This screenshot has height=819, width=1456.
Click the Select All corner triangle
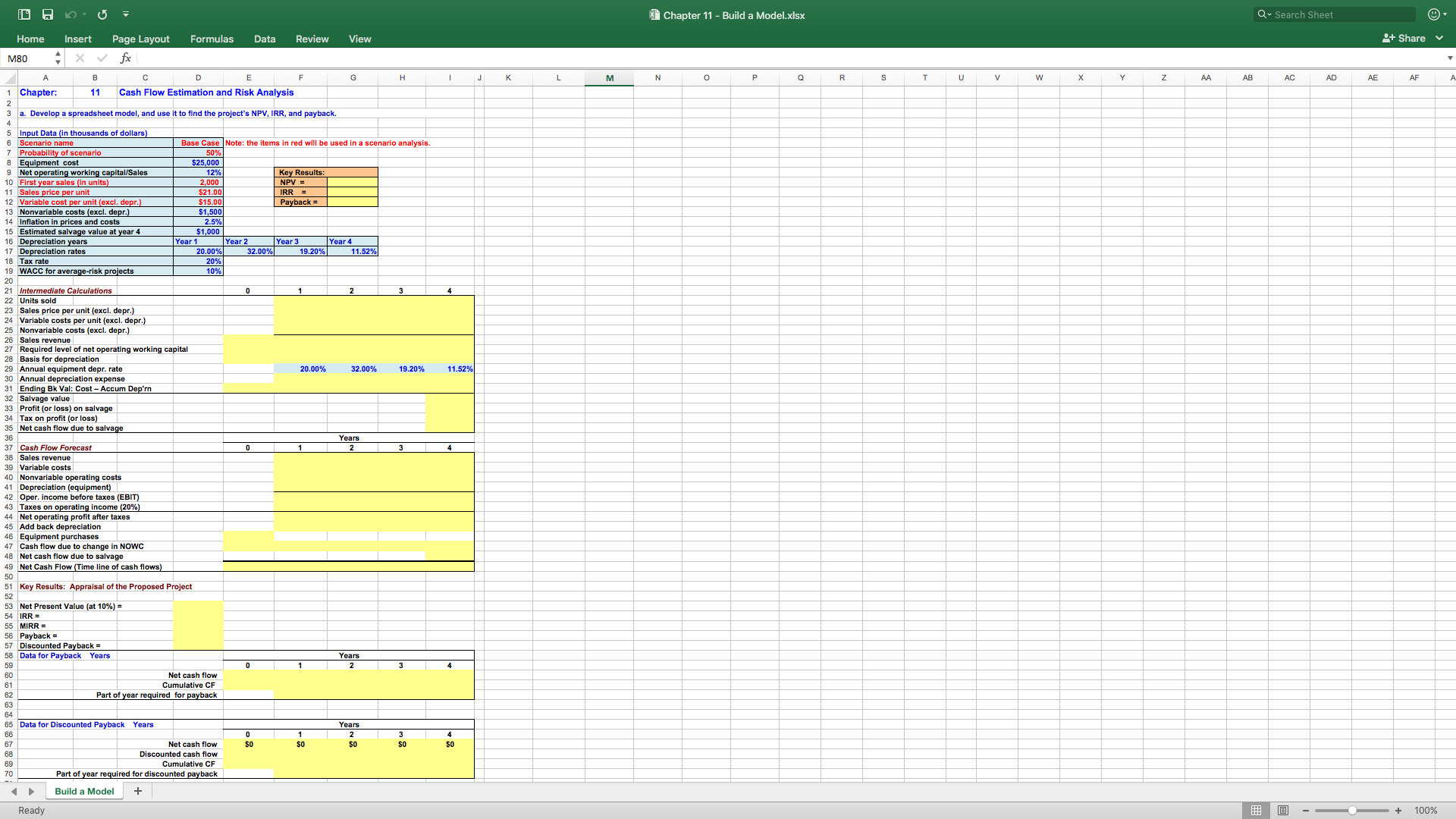click(10, 78)
